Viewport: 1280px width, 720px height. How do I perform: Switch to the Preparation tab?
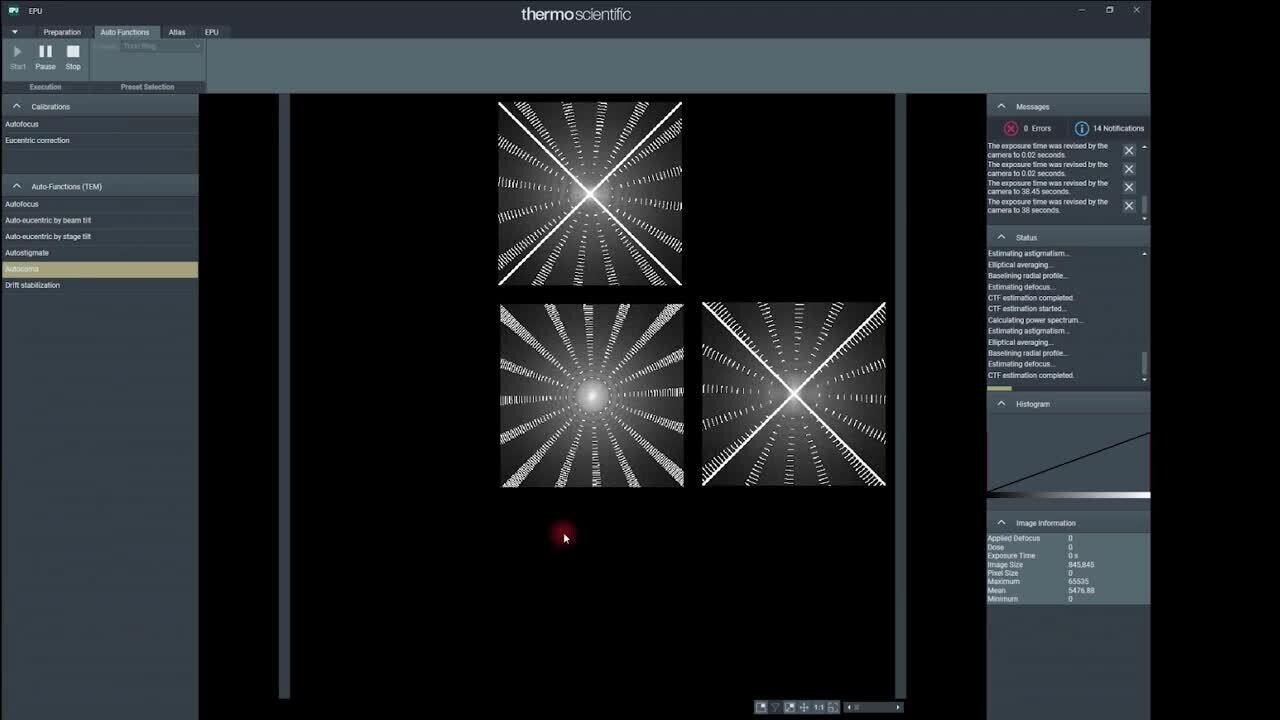pos(62,32)
